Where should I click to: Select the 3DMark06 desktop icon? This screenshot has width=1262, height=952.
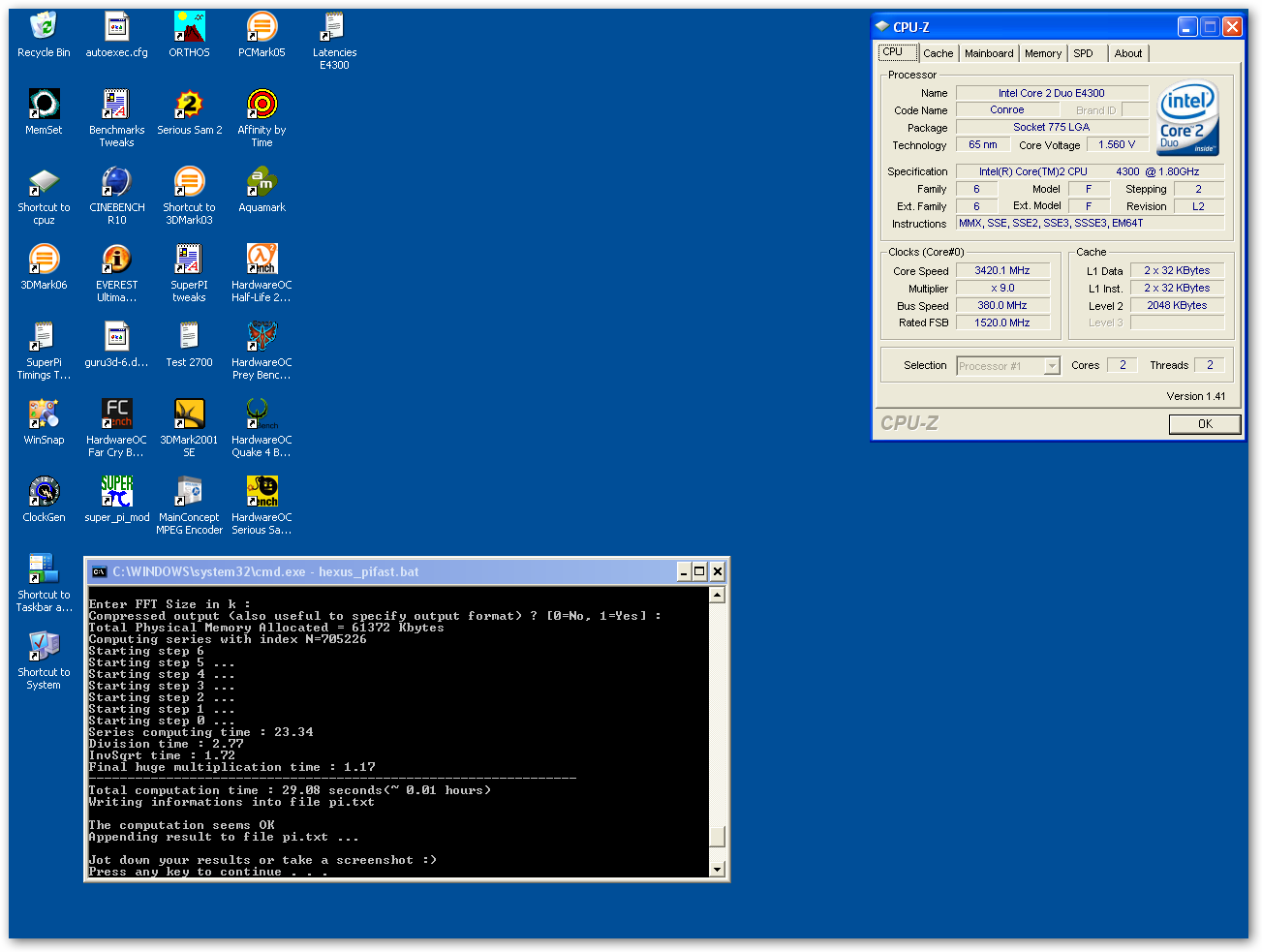[x=44, y=261]
